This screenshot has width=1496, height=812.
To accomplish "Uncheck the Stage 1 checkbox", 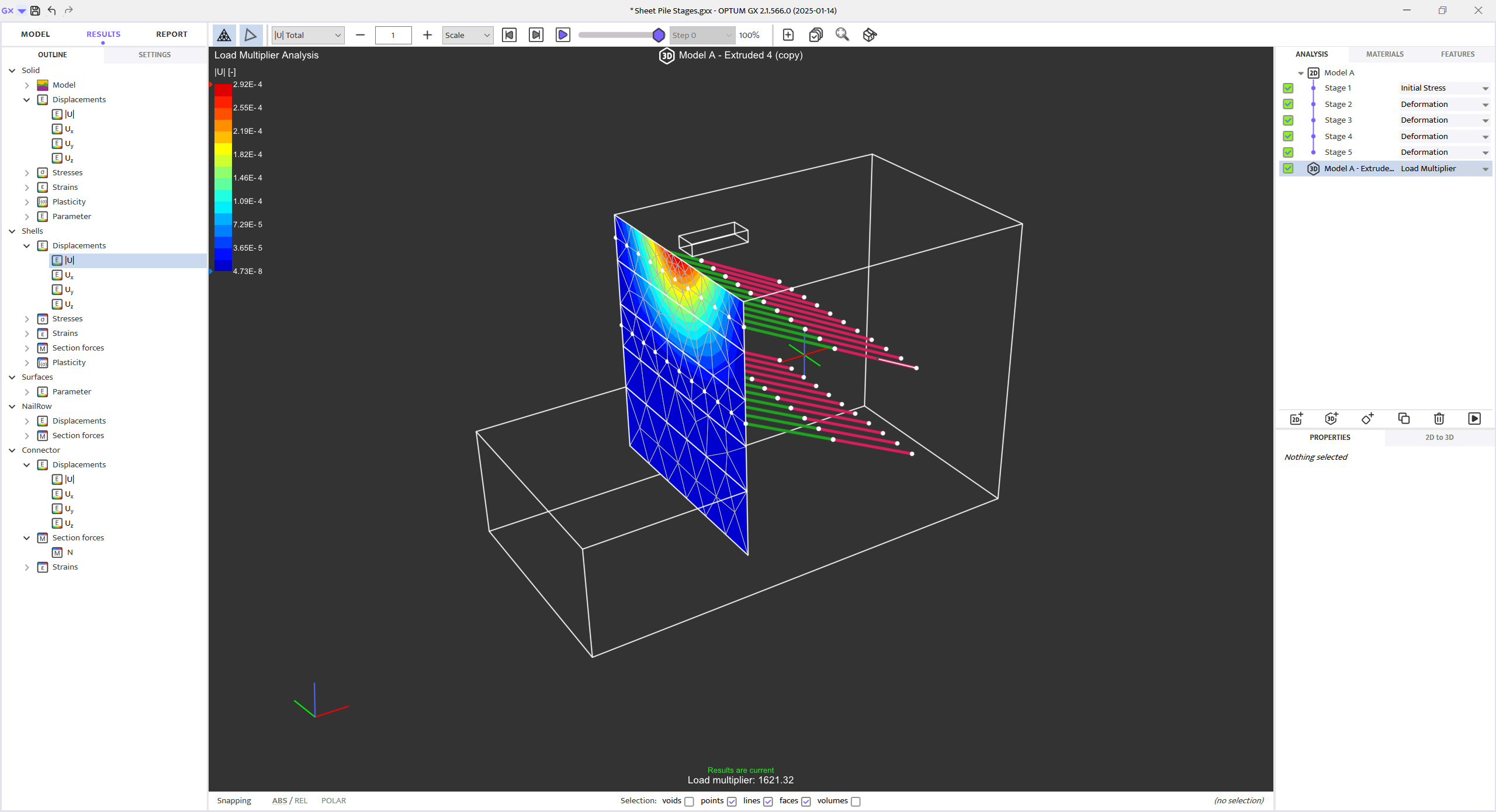I will click(x=1288, y=88).
